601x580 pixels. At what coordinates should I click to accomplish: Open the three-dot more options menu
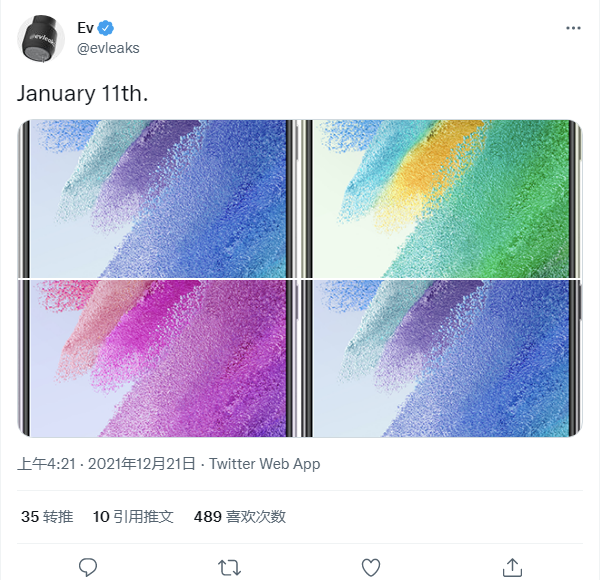tap(573, 28)
